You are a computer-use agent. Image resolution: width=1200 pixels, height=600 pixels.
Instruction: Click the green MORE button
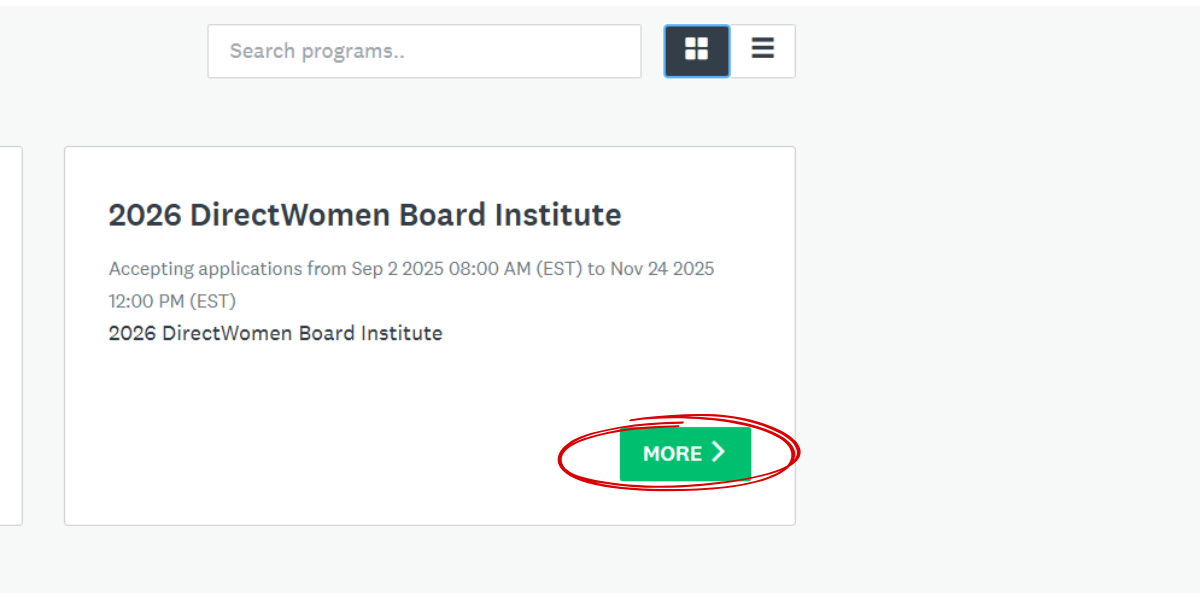click(x=685, y=454)
